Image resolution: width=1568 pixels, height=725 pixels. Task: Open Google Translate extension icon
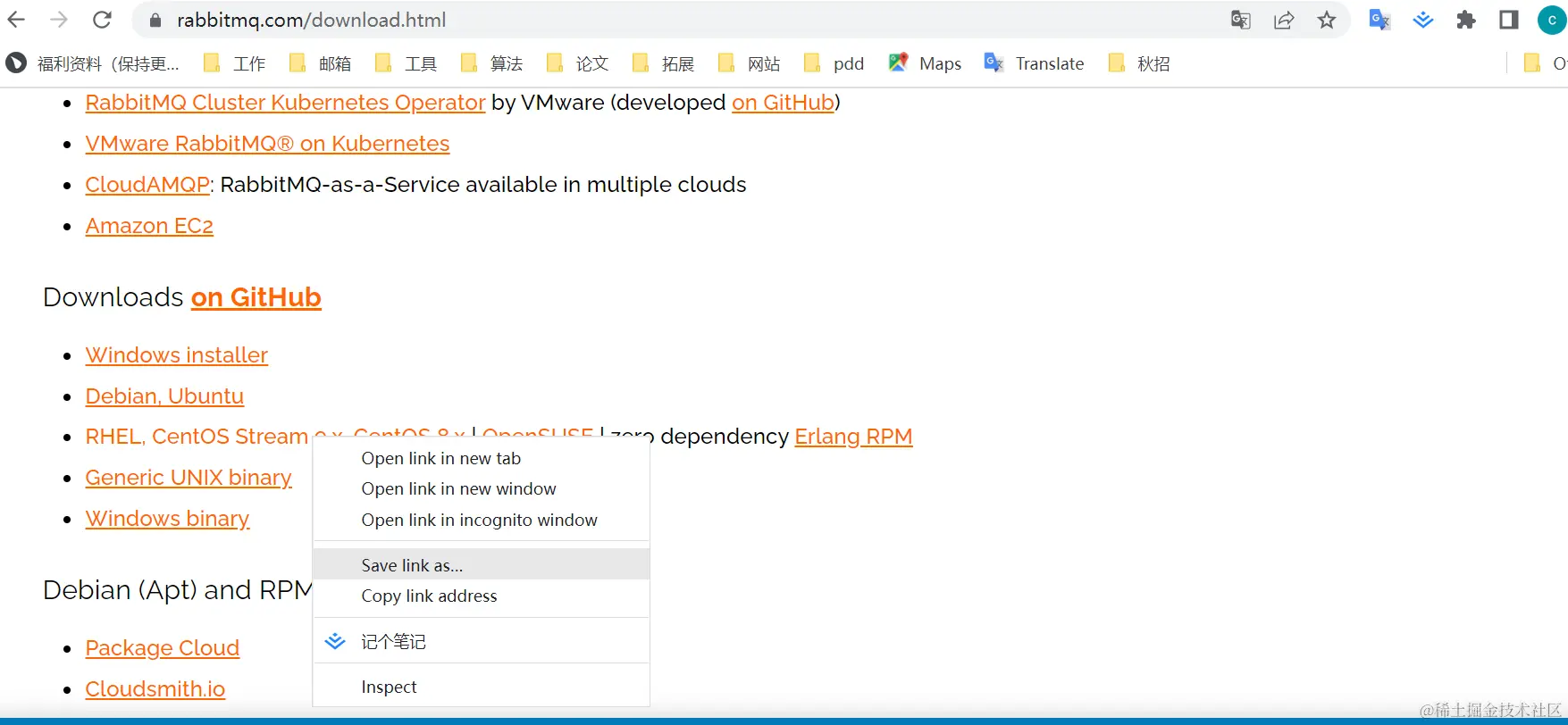point(1379,20)
